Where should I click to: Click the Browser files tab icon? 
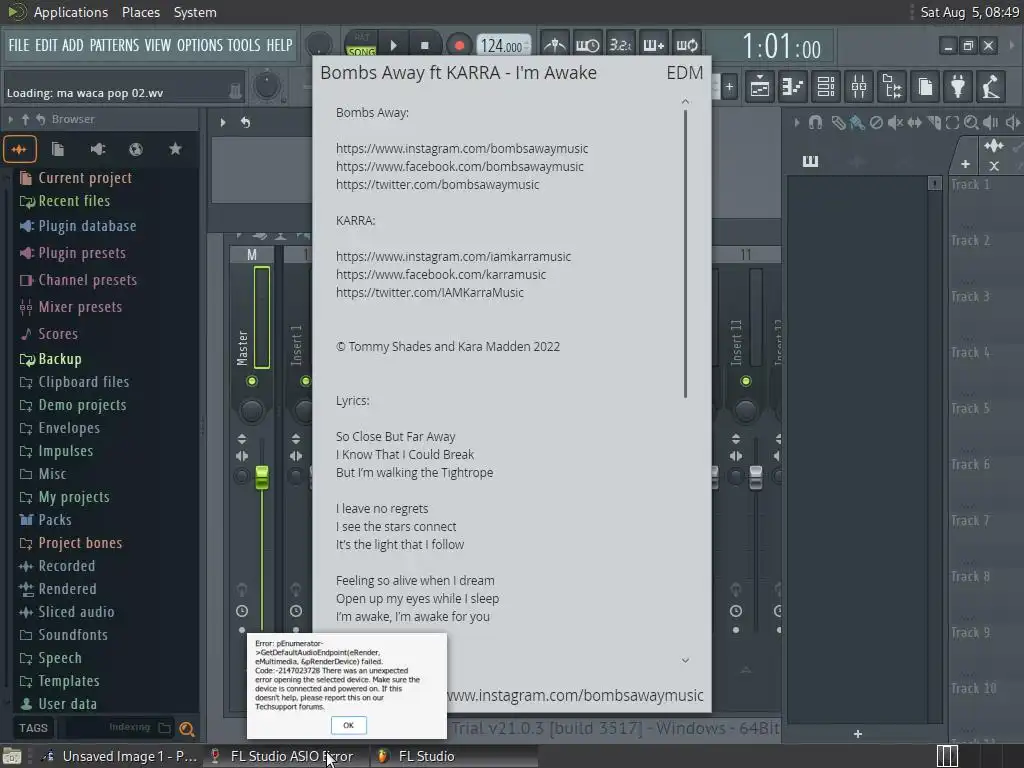coord(58,150)
